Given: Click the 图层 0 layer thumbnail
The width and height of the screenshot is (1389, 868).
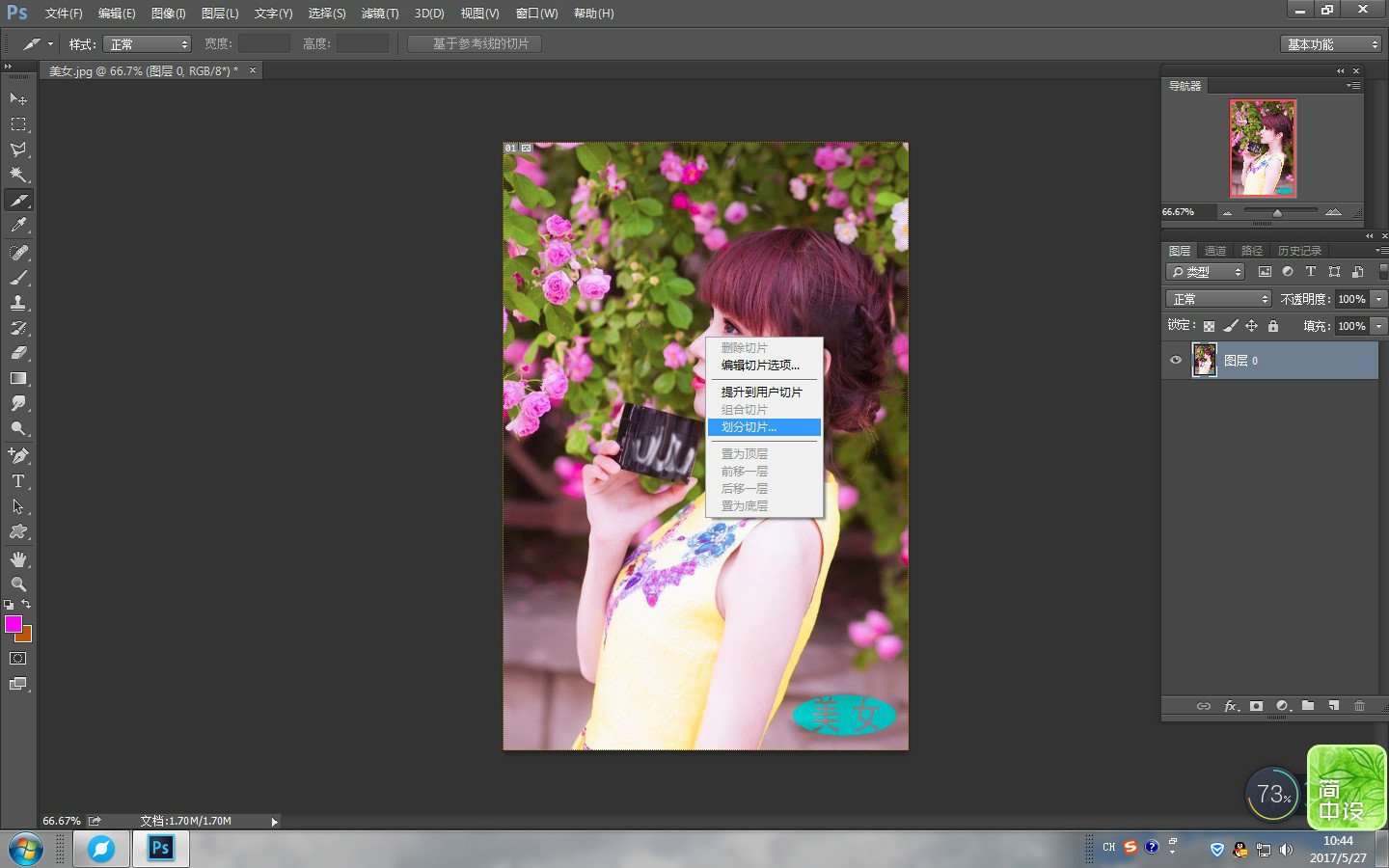Looking at the screenshot, I should click(1203, 360).
